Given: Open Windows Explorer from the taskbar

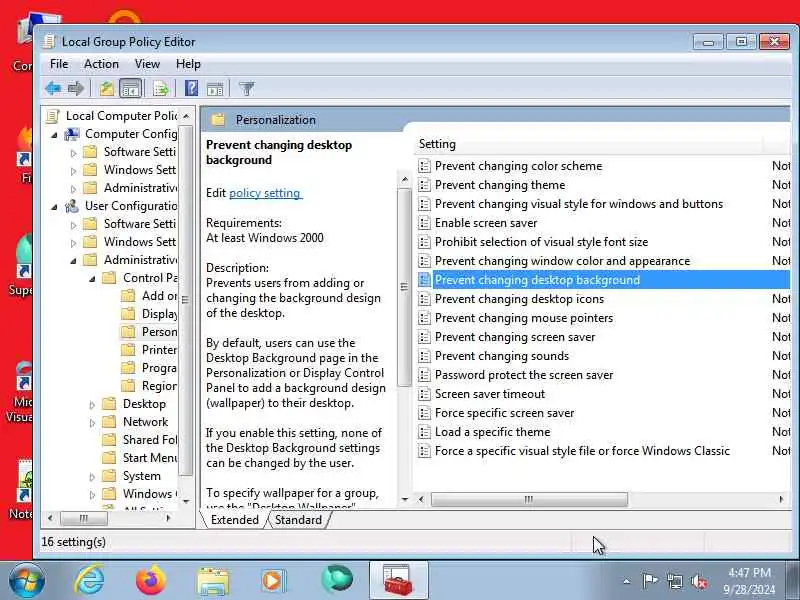Looking at the screenshot, I should 213,581.
